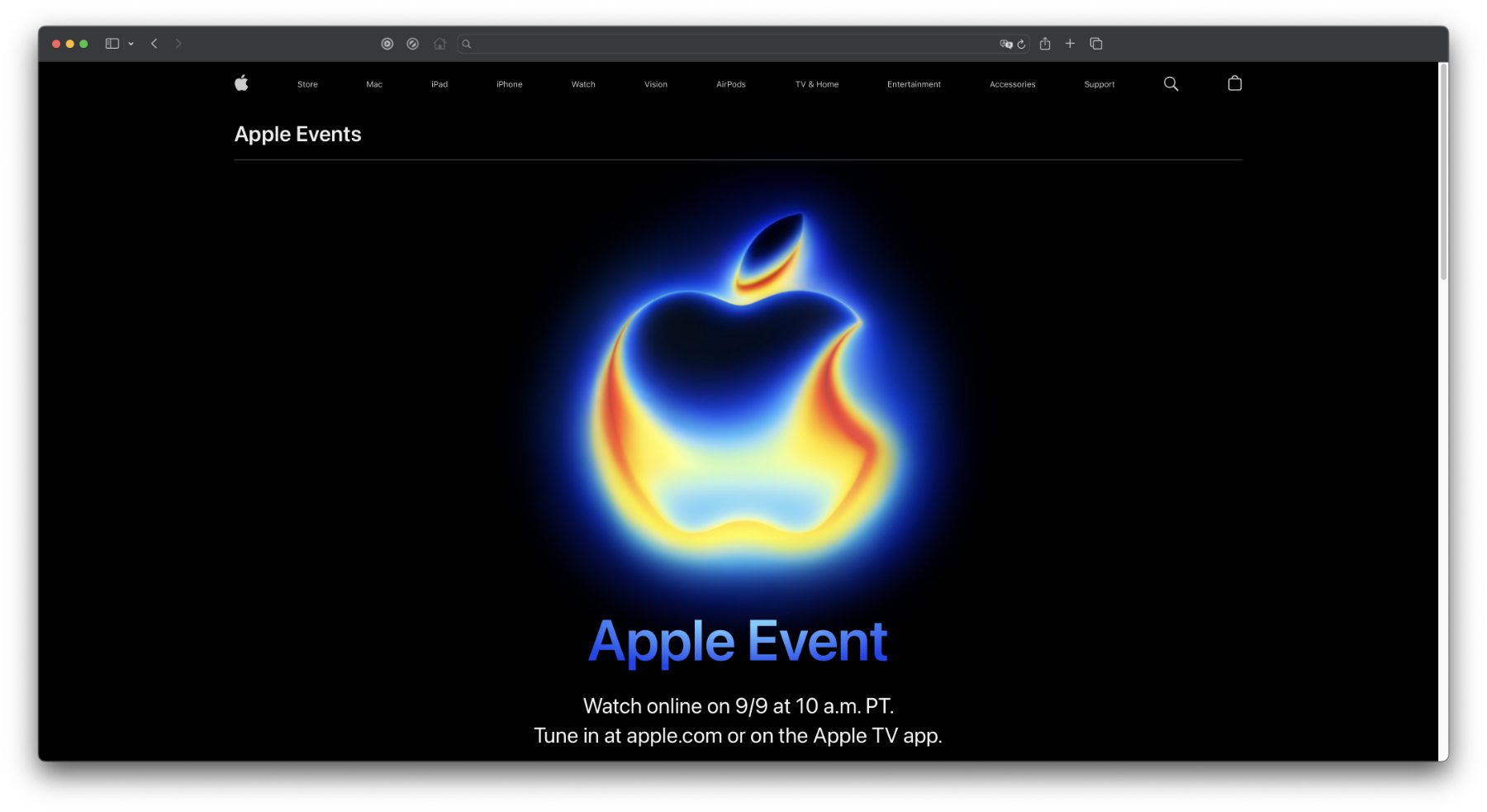Click the home icon in Safari toolbar

coord(439,44)
